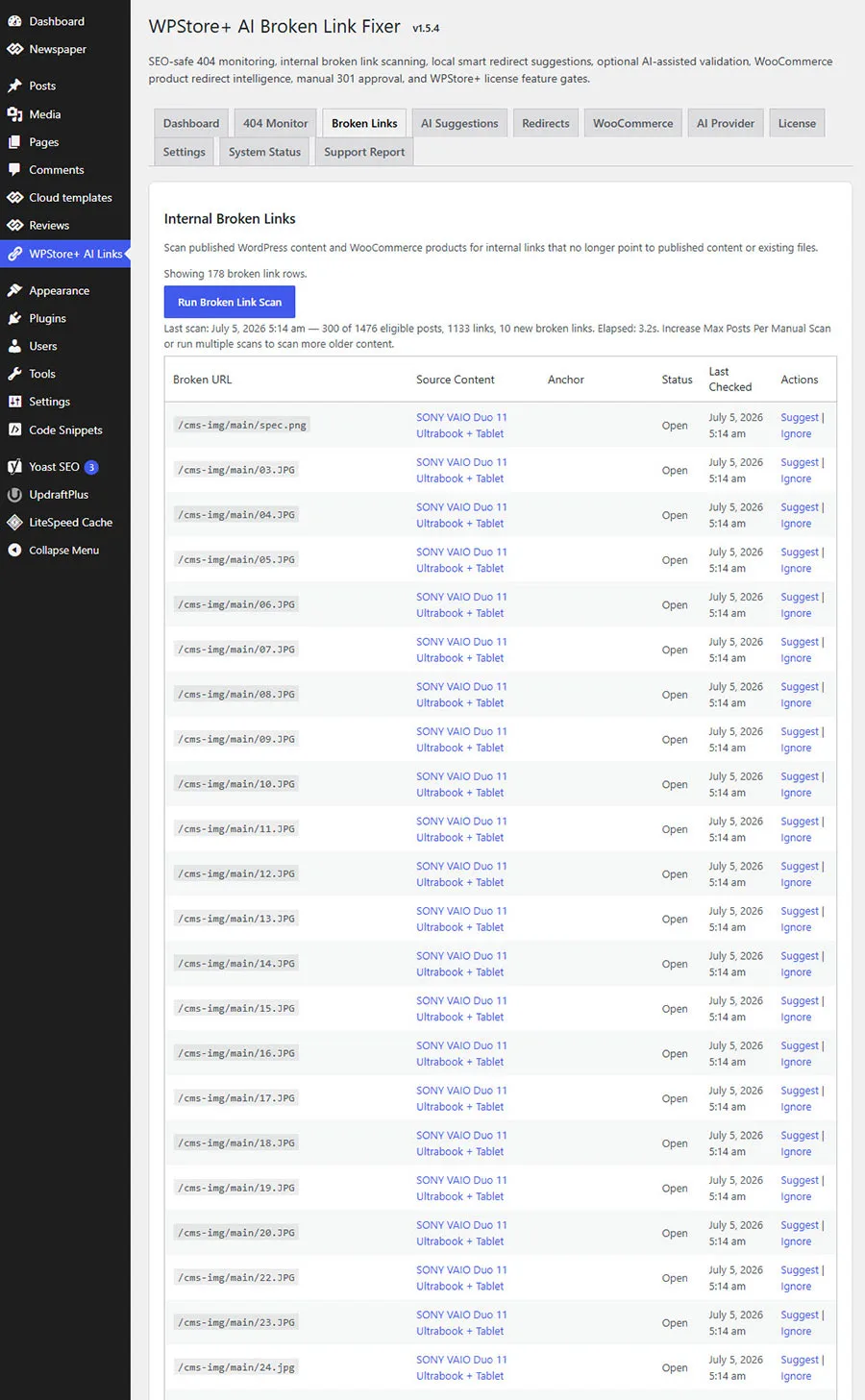The image size is (865, 1400).
Task: Click Suggest for 13.JPG row
Action: pos(800,911)
